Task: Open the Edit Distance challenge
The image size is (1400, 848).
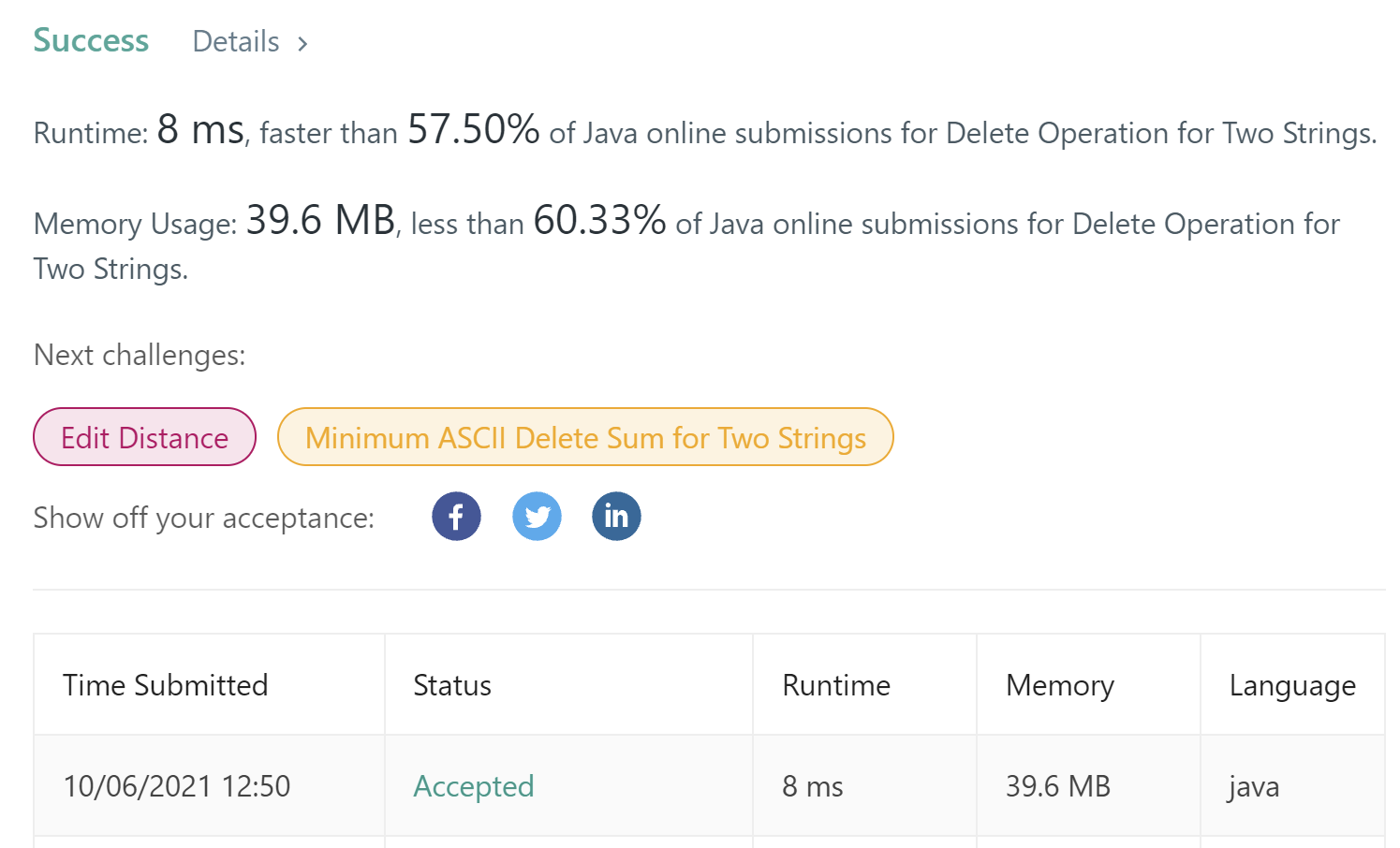Action: coord(145,437)
